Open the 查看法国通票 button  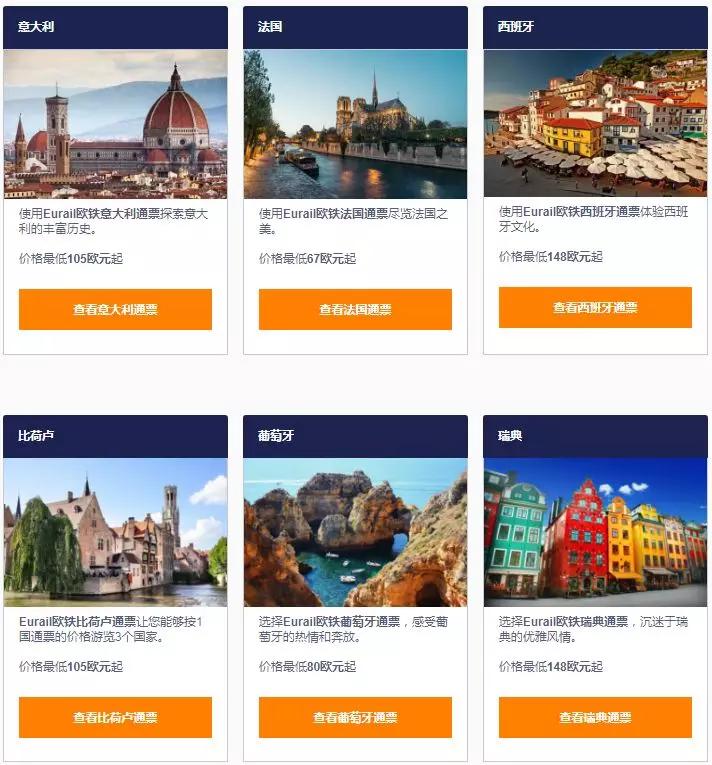[x=355, y=309]
